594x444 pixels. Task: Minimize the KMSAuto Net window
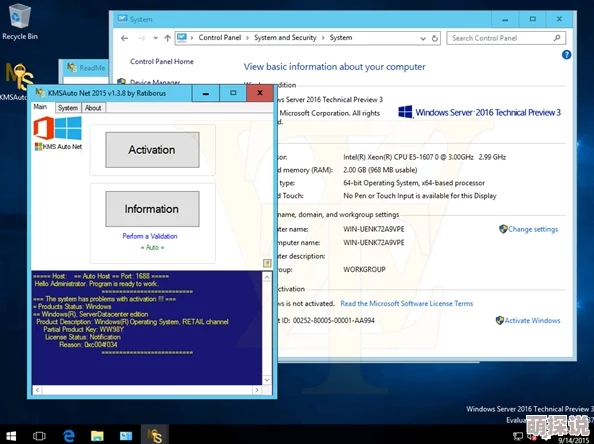click(x=206, y=93)
